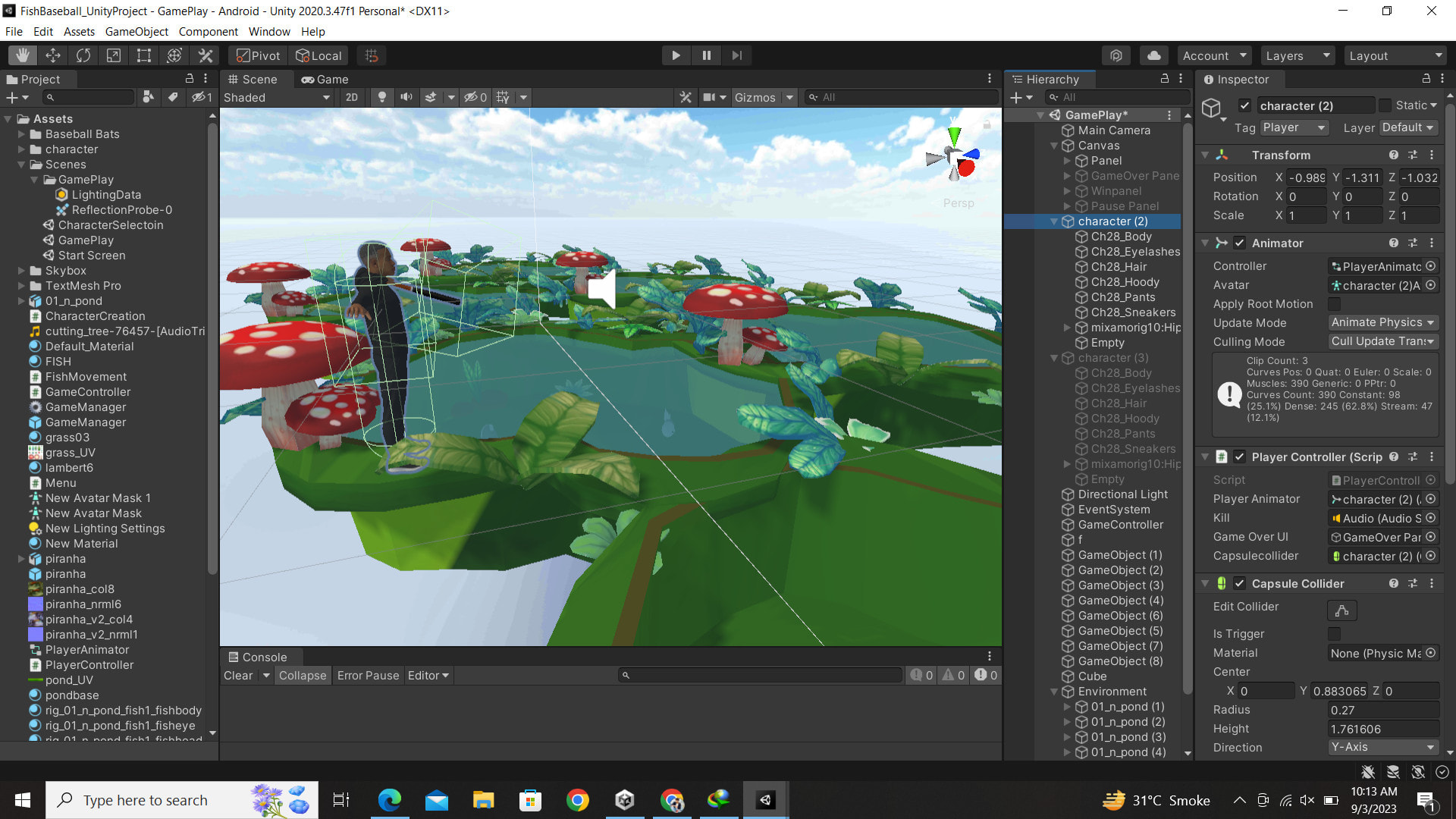
Task: Switch to the Game tab
Action: 325,79
